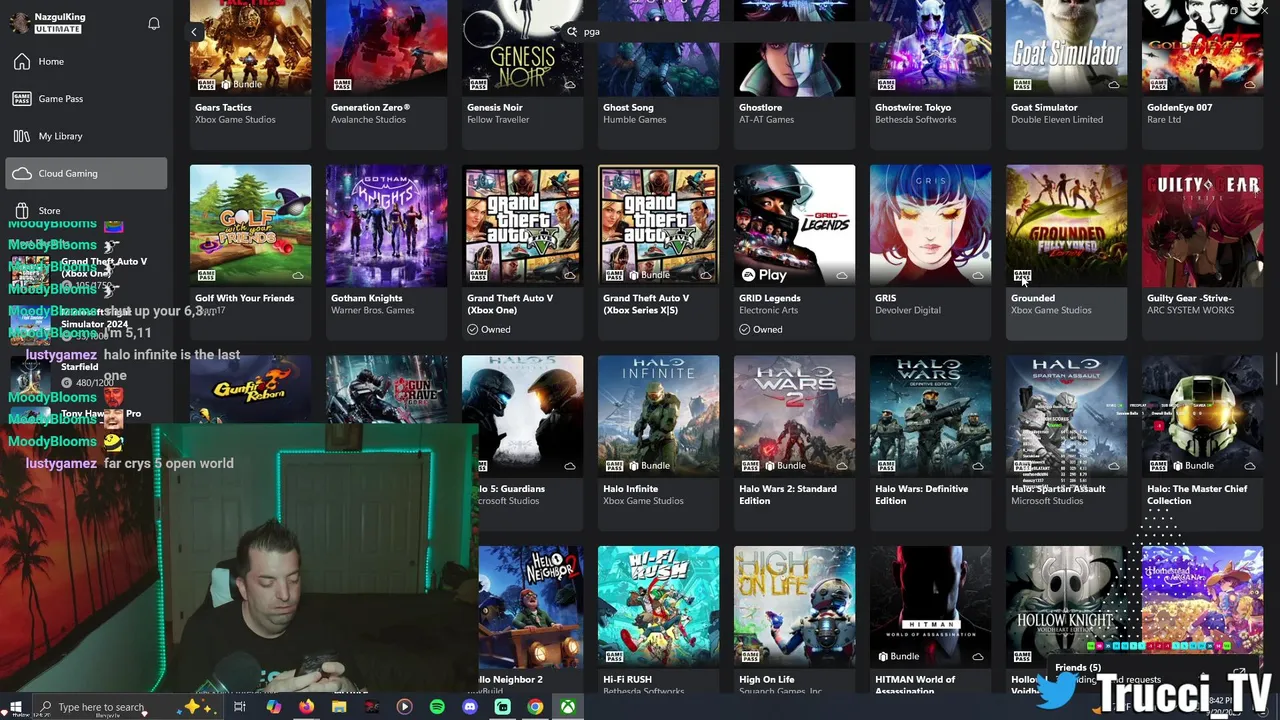Select Cloud Gaming in the sidebar
Screen dimensions: 1280x720
click(x=86, y=173)
